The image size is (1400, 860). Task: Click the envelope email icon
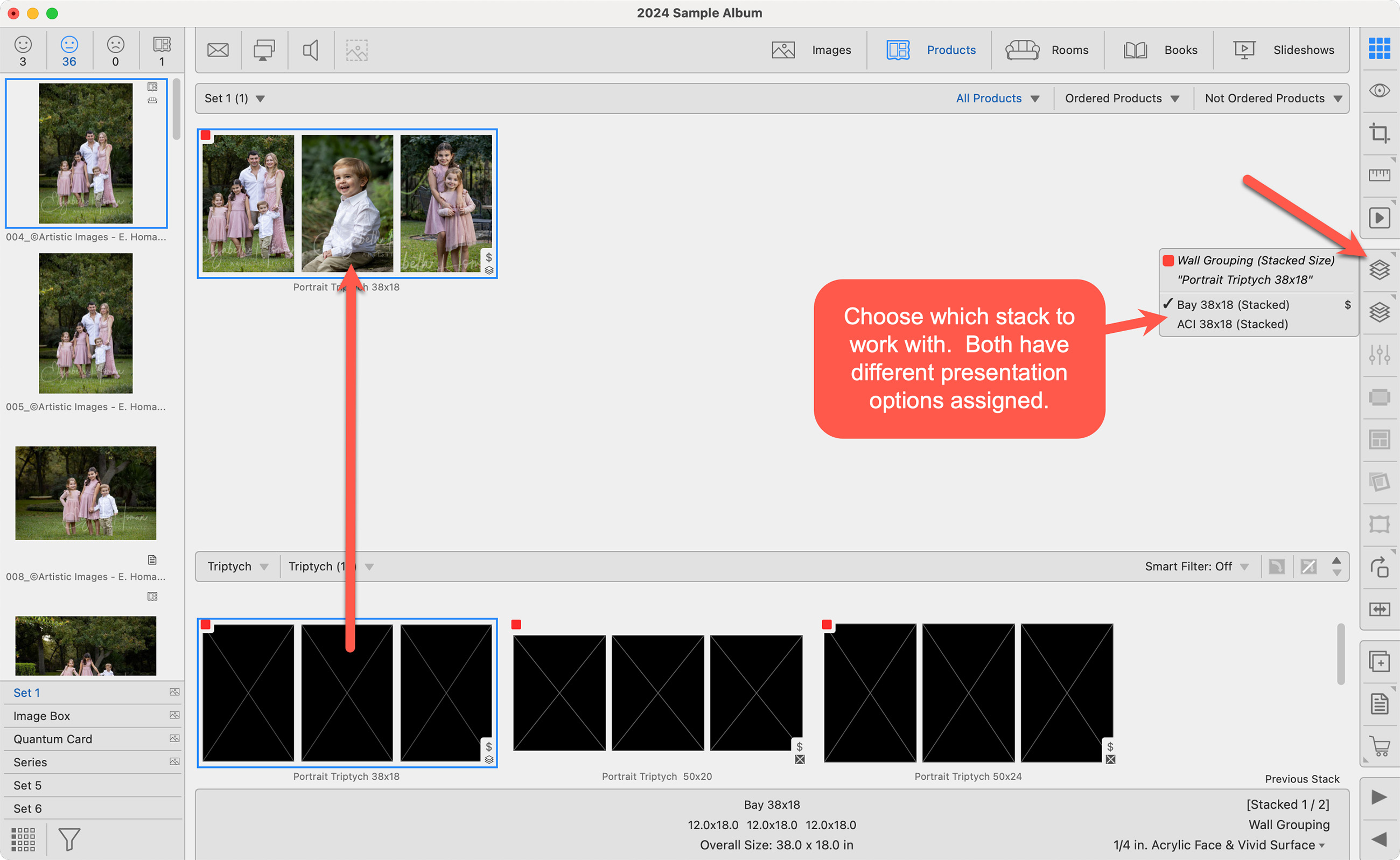(218, 50)
